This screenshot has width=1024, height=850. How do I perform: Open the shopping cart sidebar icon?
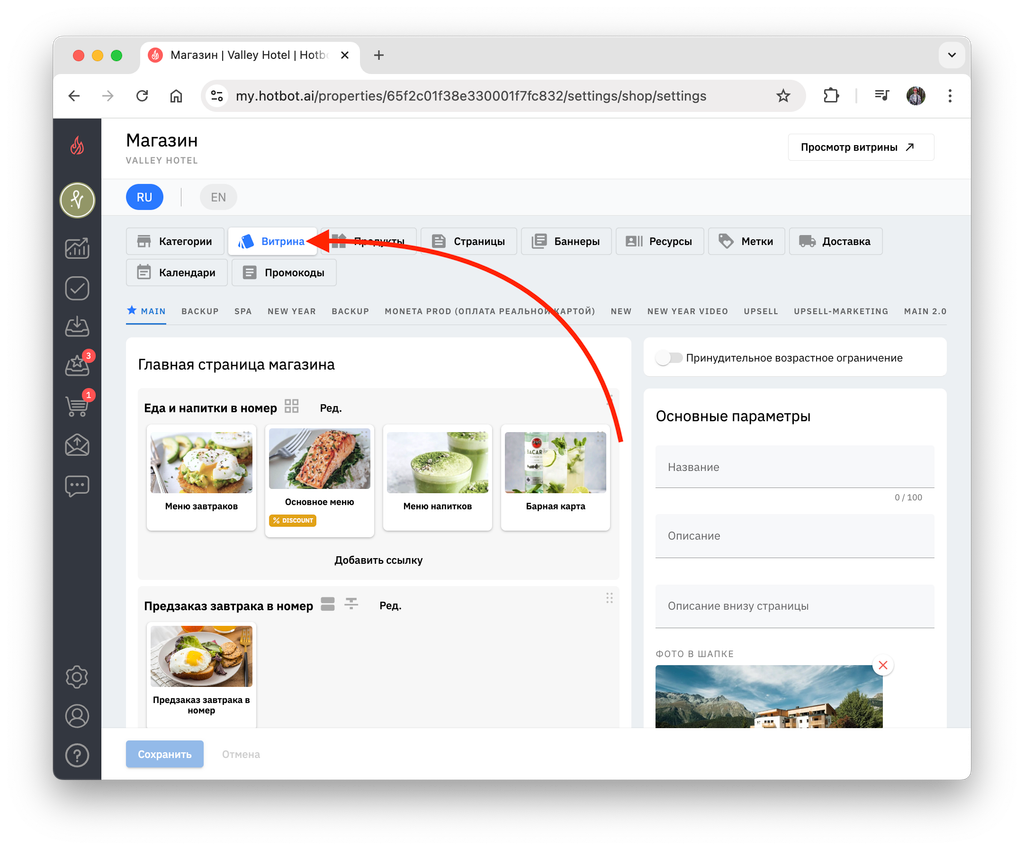pos(77,405)
